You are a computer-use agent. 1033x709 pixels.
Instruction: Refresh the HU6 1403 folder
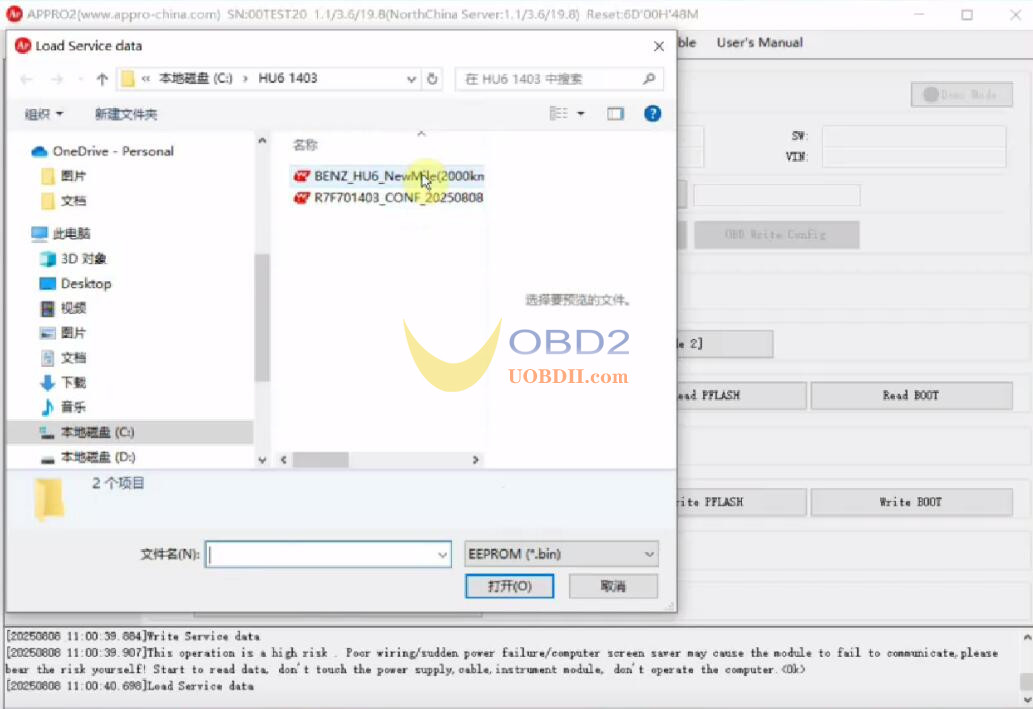tap(432, 79)
